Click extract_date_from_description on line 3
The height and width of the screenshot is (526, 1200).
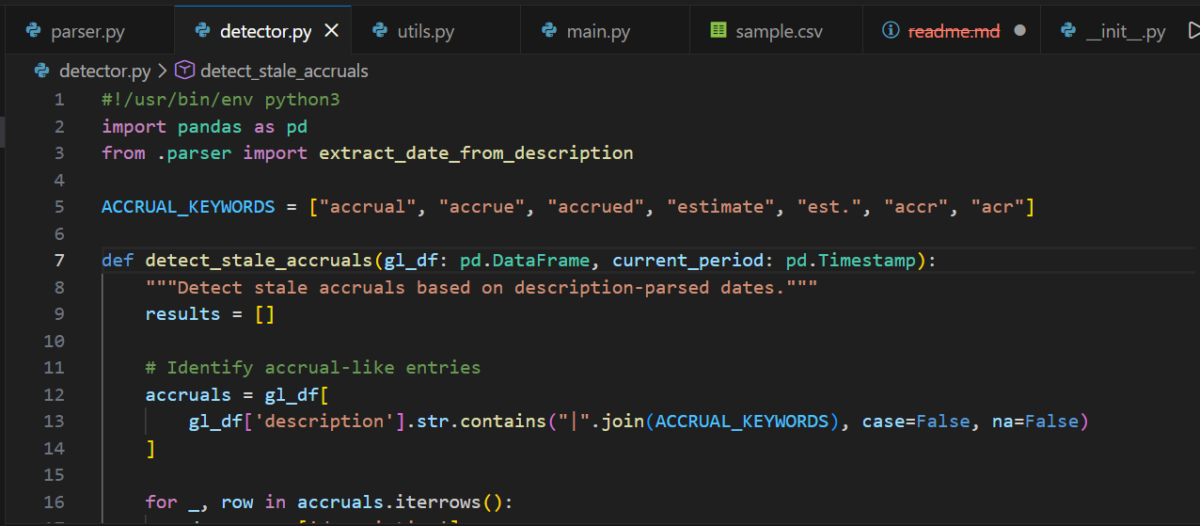point(475,153)
